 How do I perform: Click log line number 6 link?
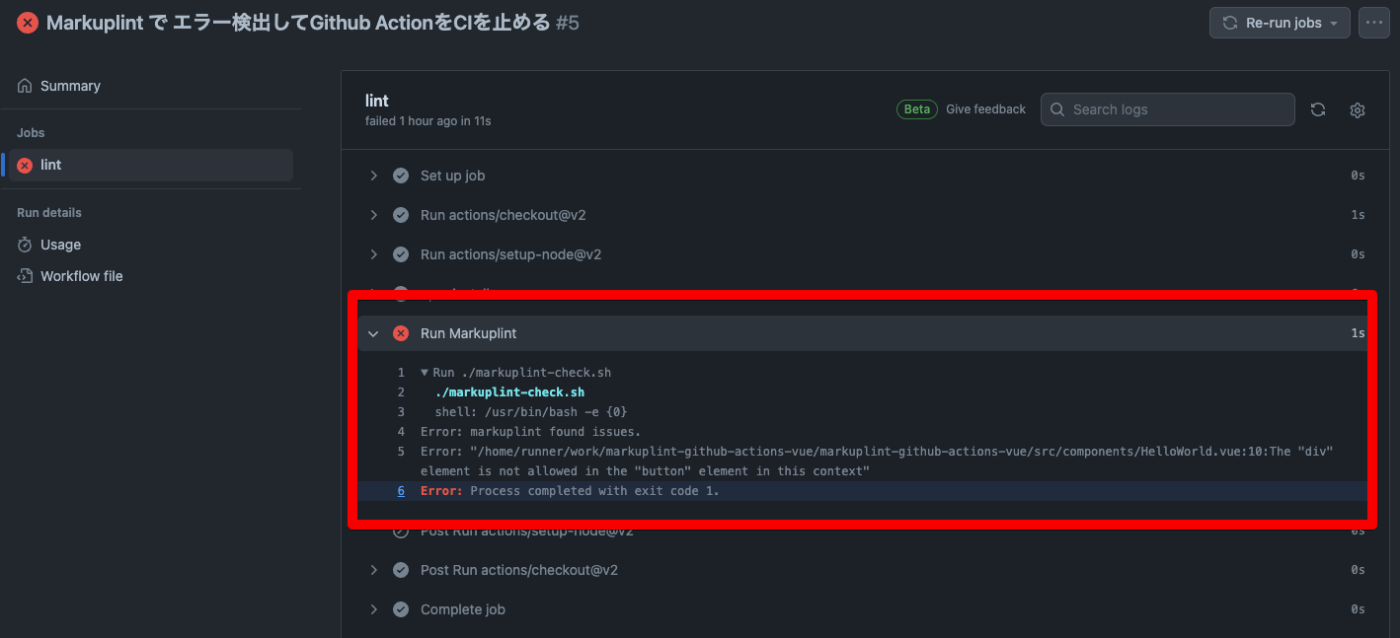point(401,491)
